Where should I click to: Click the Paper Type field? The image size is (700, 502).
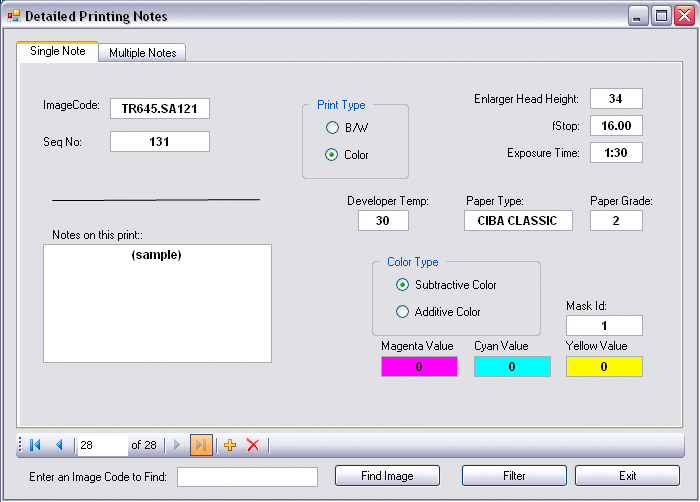click(x=518, y=221)
